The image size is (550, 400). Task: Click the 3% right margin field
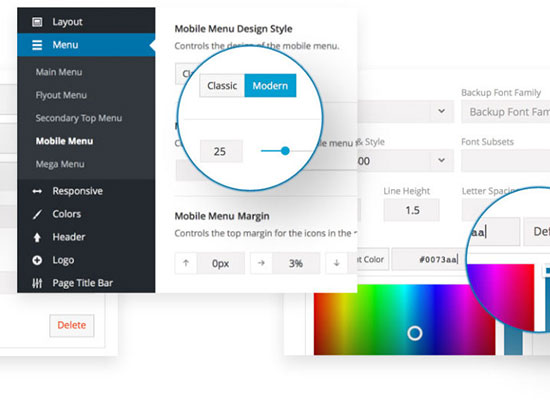tap(296, 263)
